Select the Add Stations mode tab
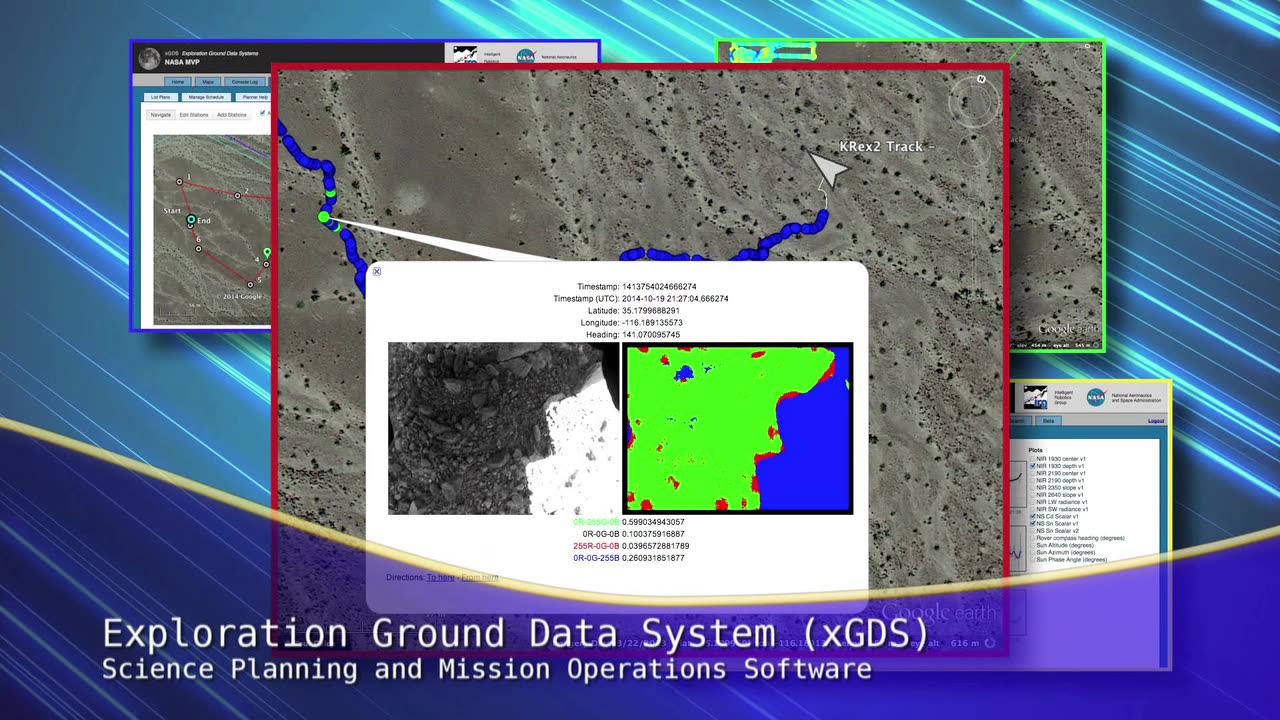 [x=232, y=115]
